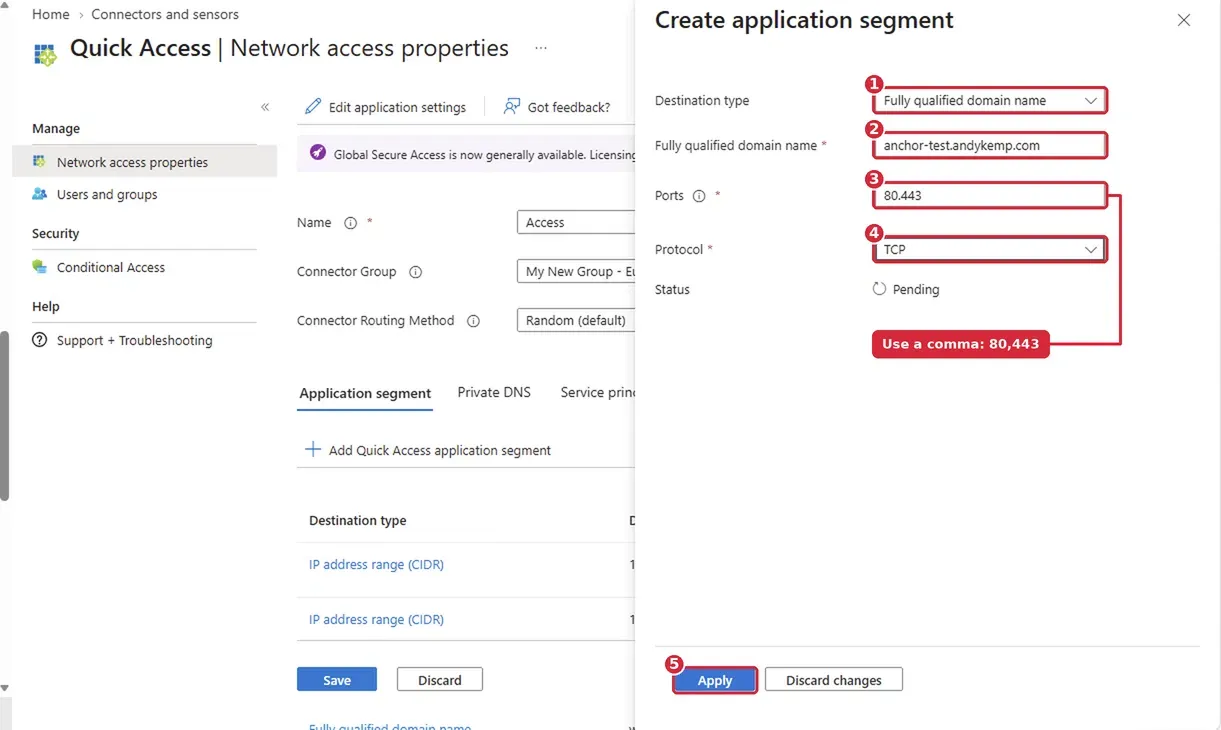Click the Destination type column header

(358, 520)
